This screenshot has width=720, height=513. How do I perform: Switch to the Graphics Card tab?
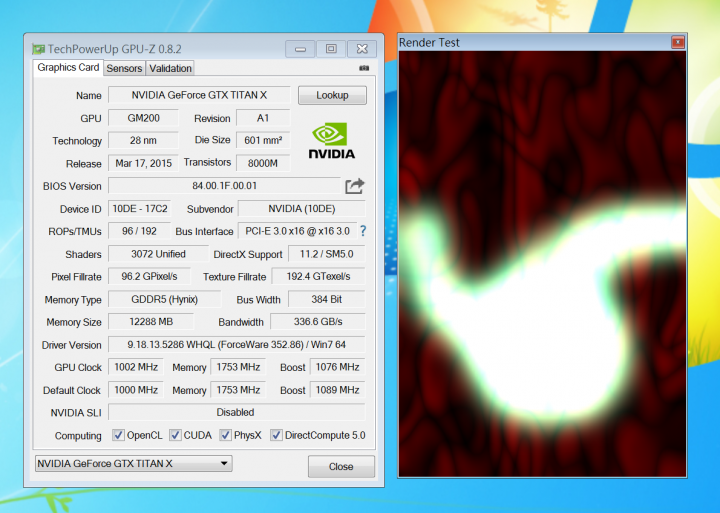[x=68, y=68]
